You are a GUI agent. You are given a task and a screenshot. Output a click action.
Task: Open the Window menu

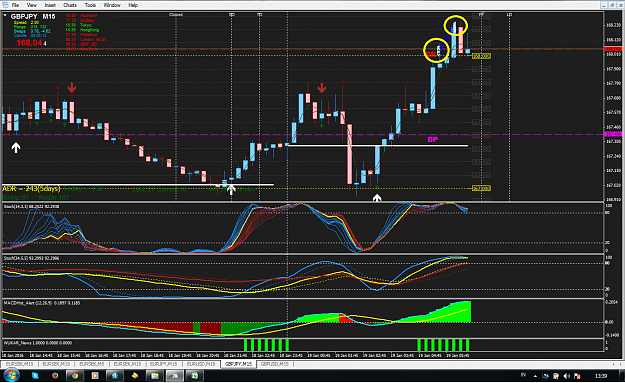[x=112, y=5]
